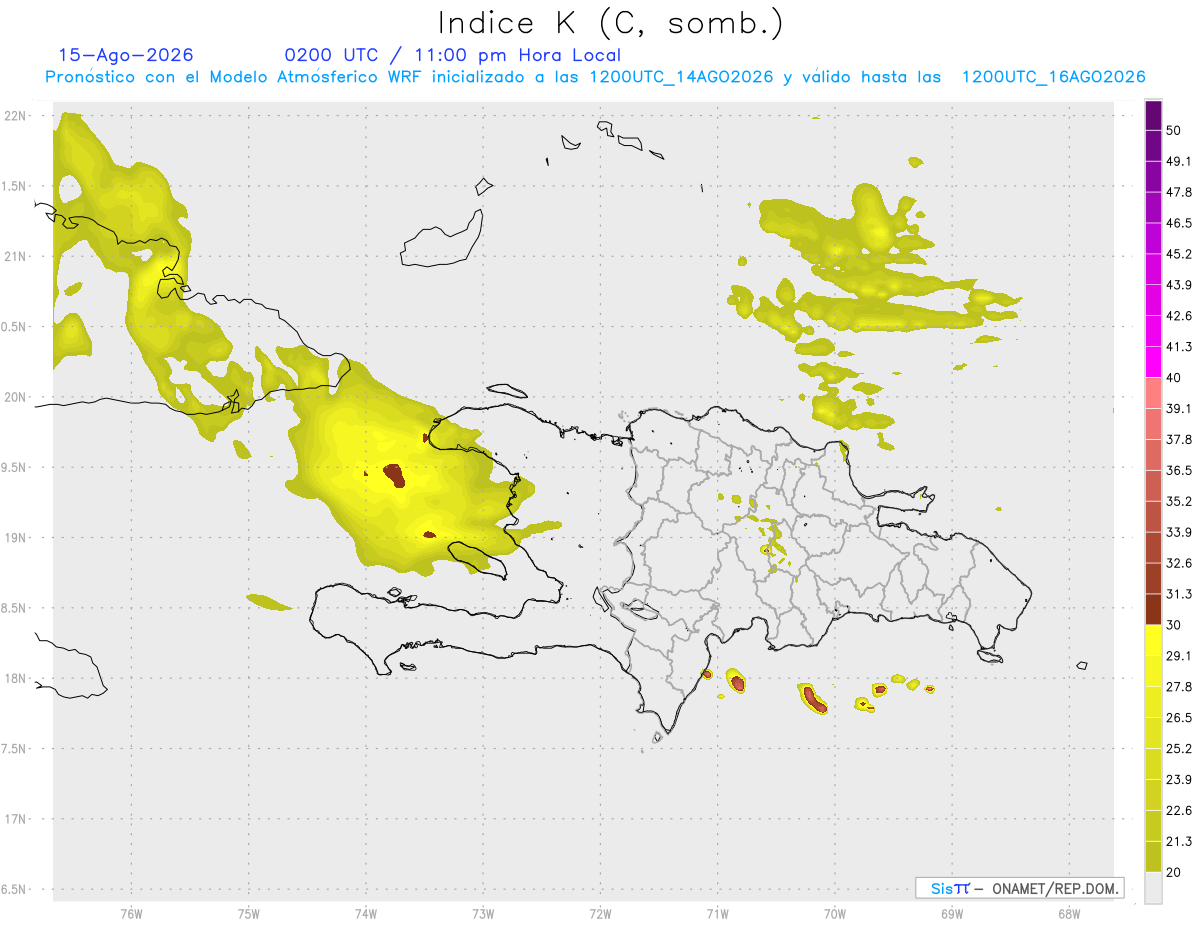The image size is (1200, 927).
Task: Click the "17N" latitude label
Action: pos(15,819)
